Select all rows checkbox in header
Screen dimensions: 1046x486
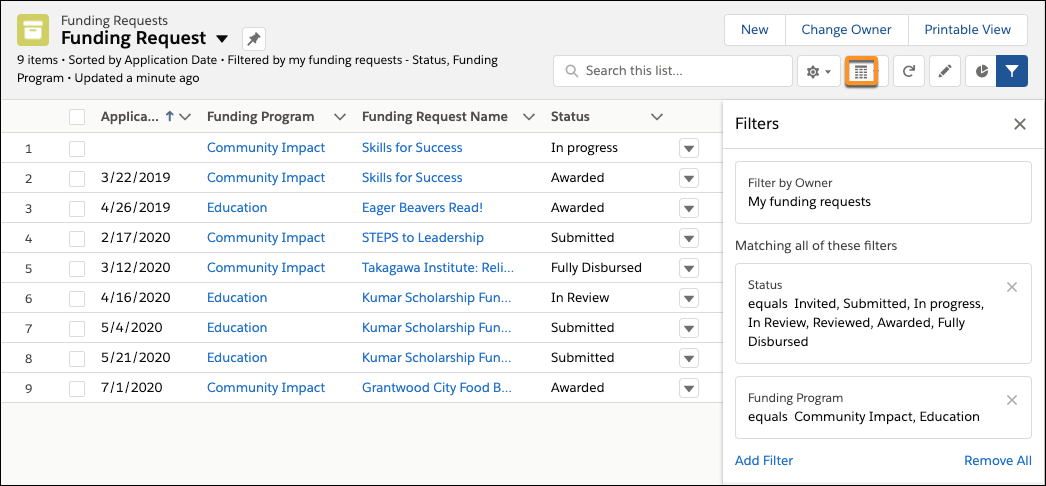click(x=77, y=117)
